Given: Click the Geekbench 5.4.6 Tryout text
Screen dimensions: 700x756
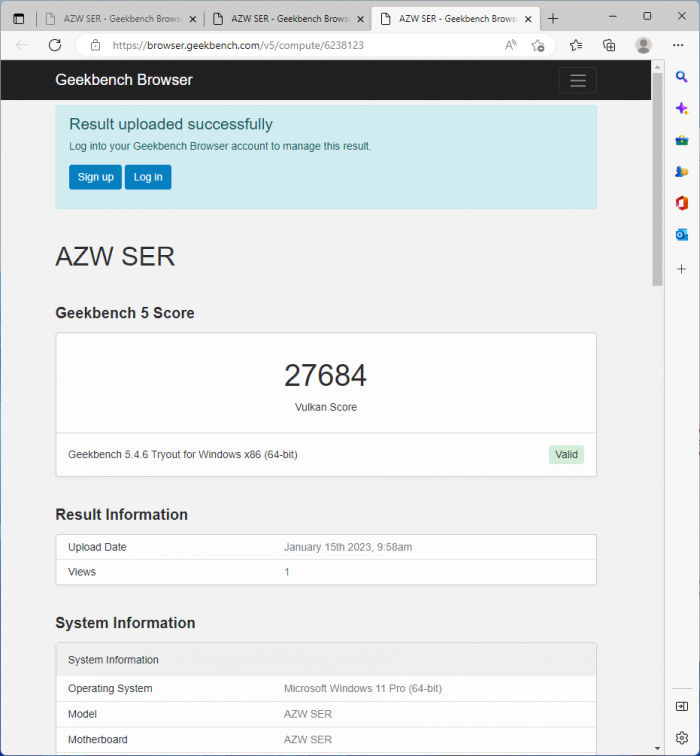Looking at the screenshot, I should point(183,455).
